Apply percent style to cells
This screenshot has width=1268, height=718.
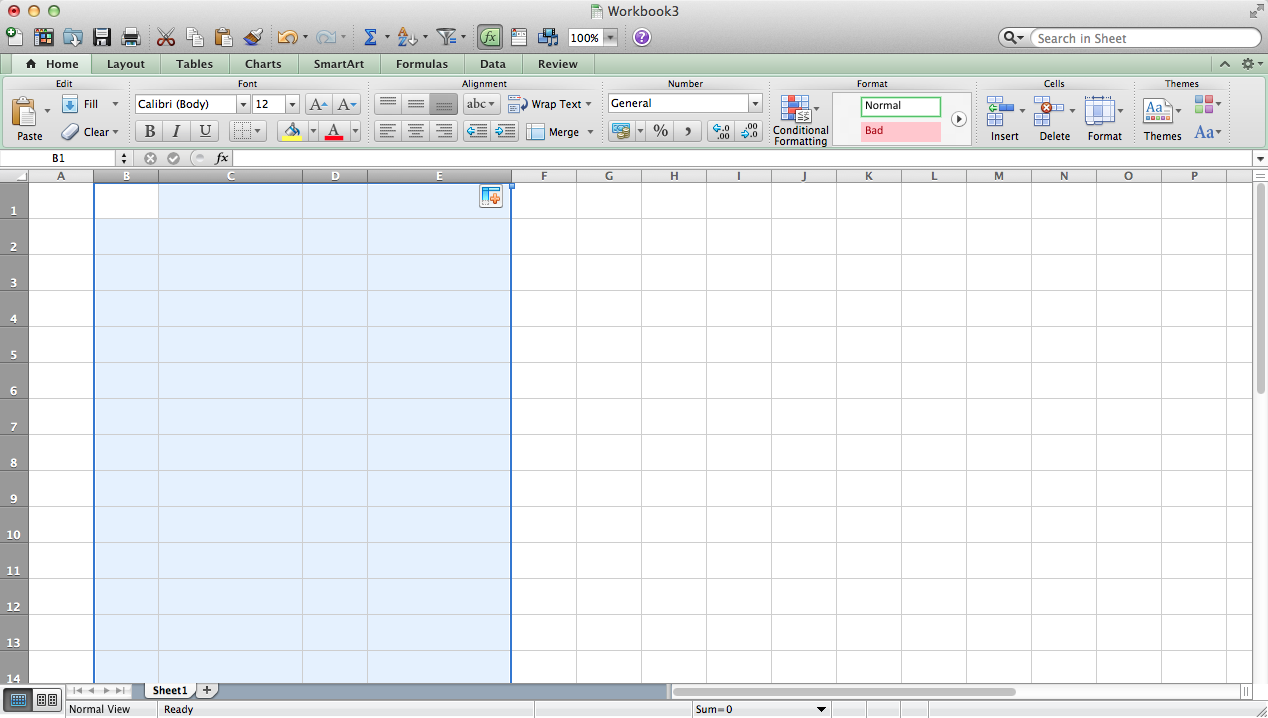(x=660, y=131)
